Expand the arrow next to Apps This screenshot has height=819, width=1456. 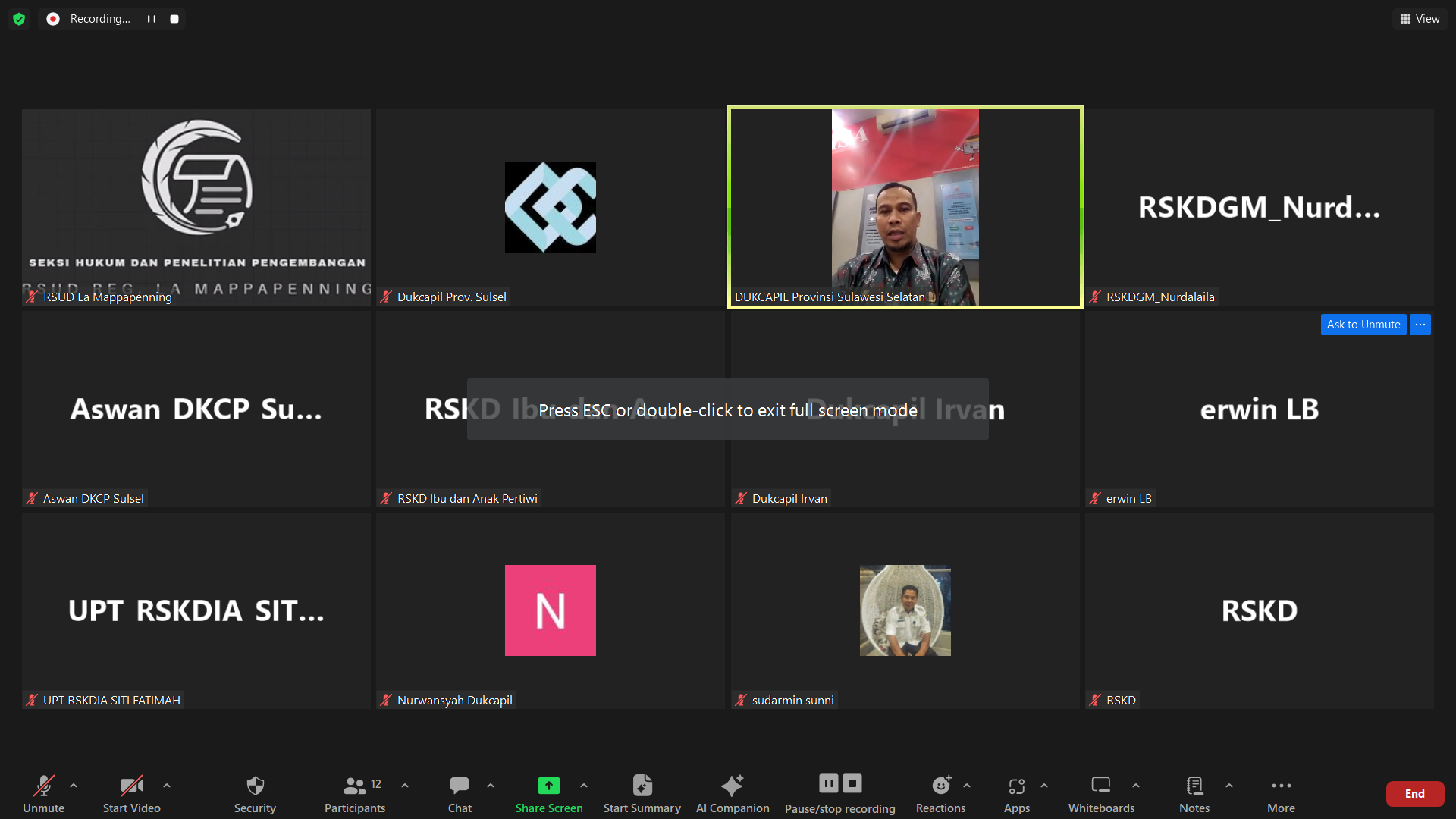(1044, 786)
